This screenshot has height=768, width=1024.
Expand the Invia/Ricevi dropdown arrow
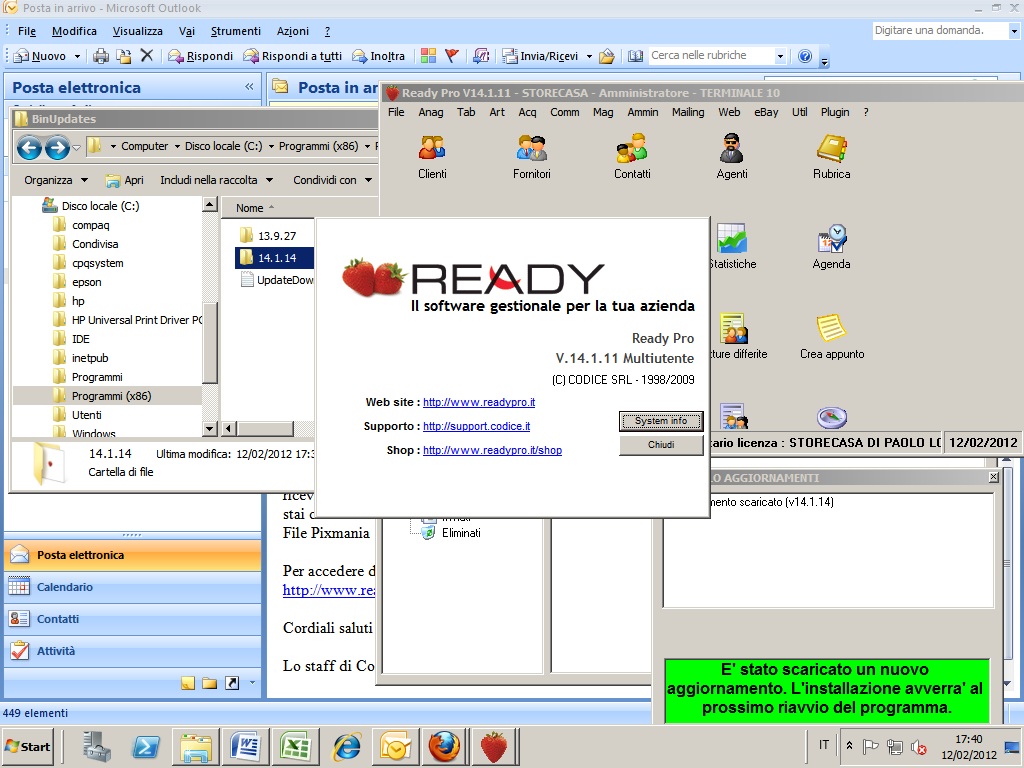point(589,56)
